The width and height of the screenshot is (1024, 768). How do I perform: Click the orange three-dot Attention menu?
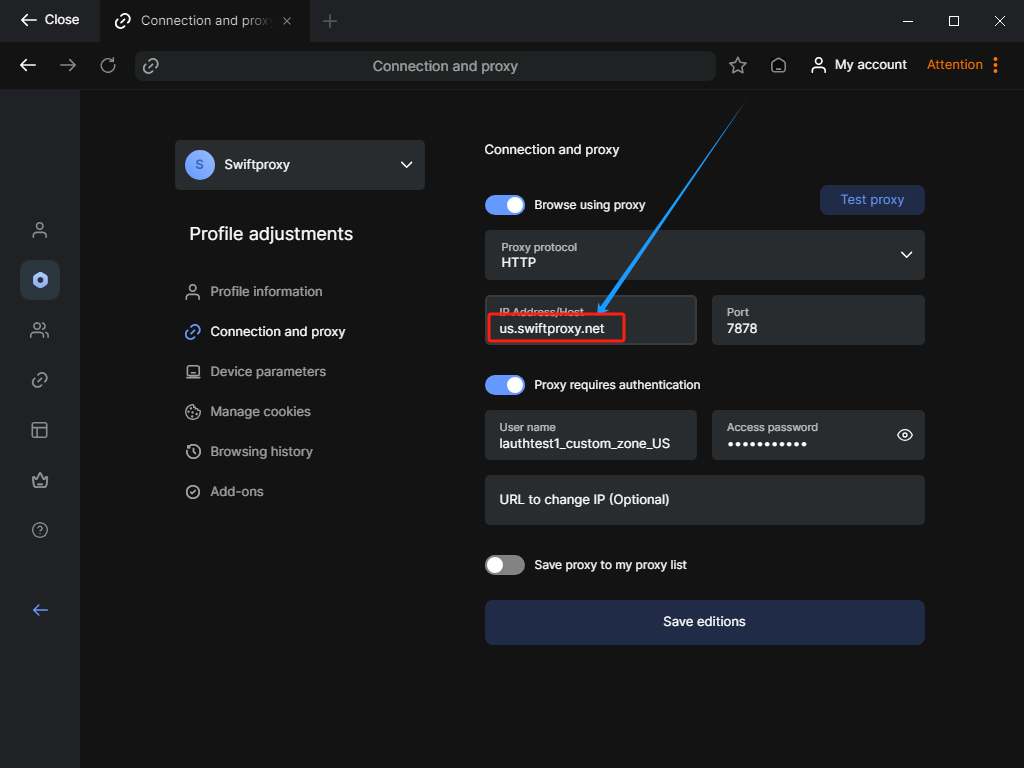[995, 65]
